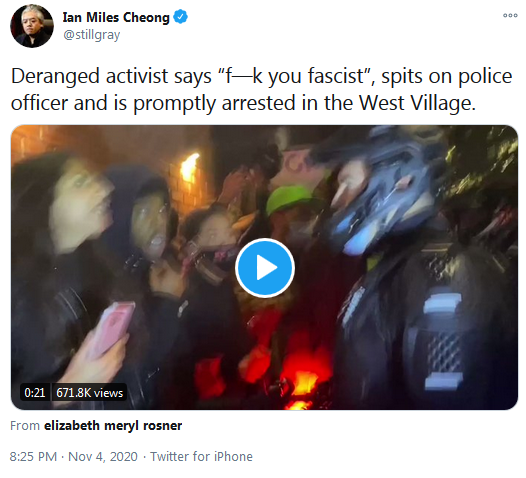Image resolution: width=526 pixels, height=478 pixels.
Task: Open the three-dot more options menu
Action: coord(510,15)
